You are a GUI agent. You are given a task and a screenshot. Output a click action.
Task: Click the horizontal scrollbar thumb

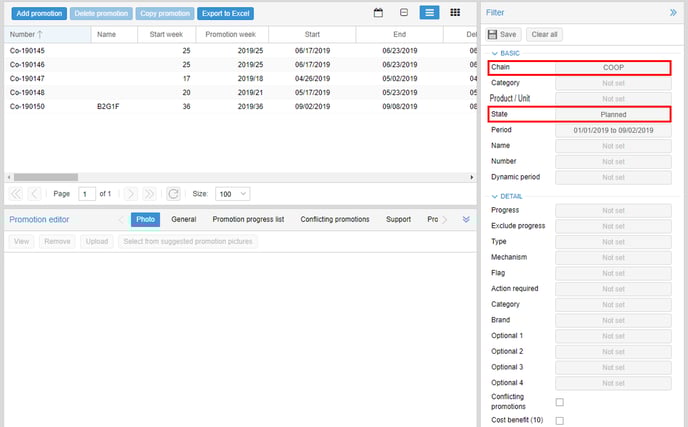[46, 177]
